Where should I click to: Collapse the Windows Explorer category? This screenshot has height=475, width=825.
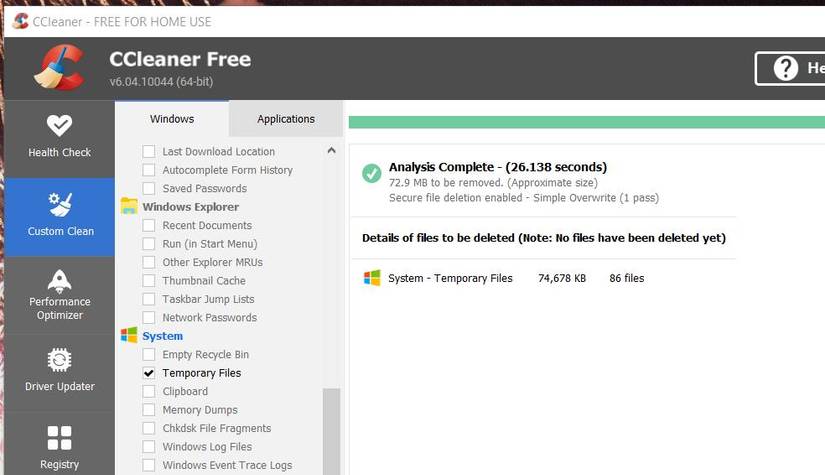(x=190, y=207)
